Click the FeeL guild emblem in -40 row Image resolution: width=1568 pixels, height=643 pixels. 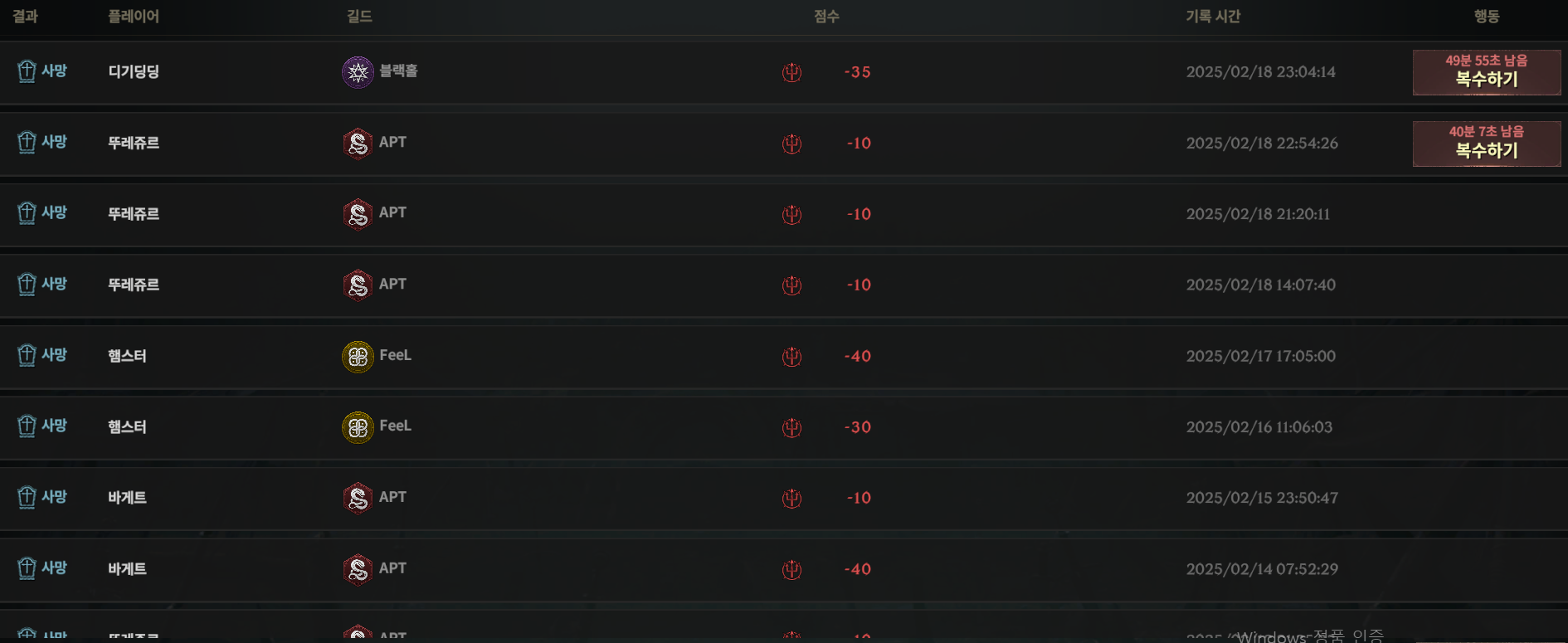[x=358, y=357]
